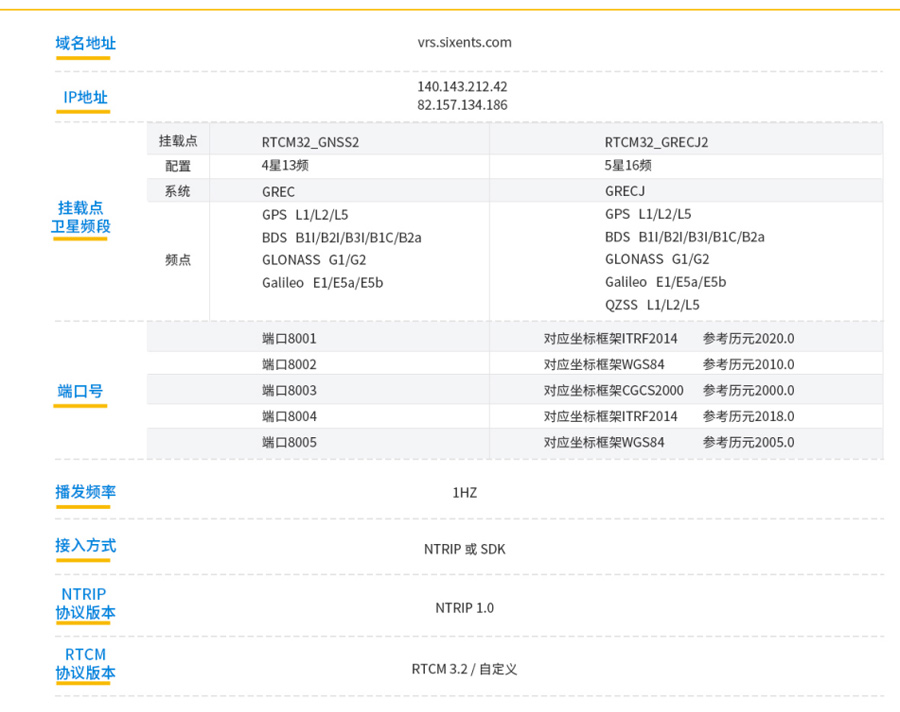
Task: Click the IP address 82.157.134.186
Action: click(x=462, y=105)
